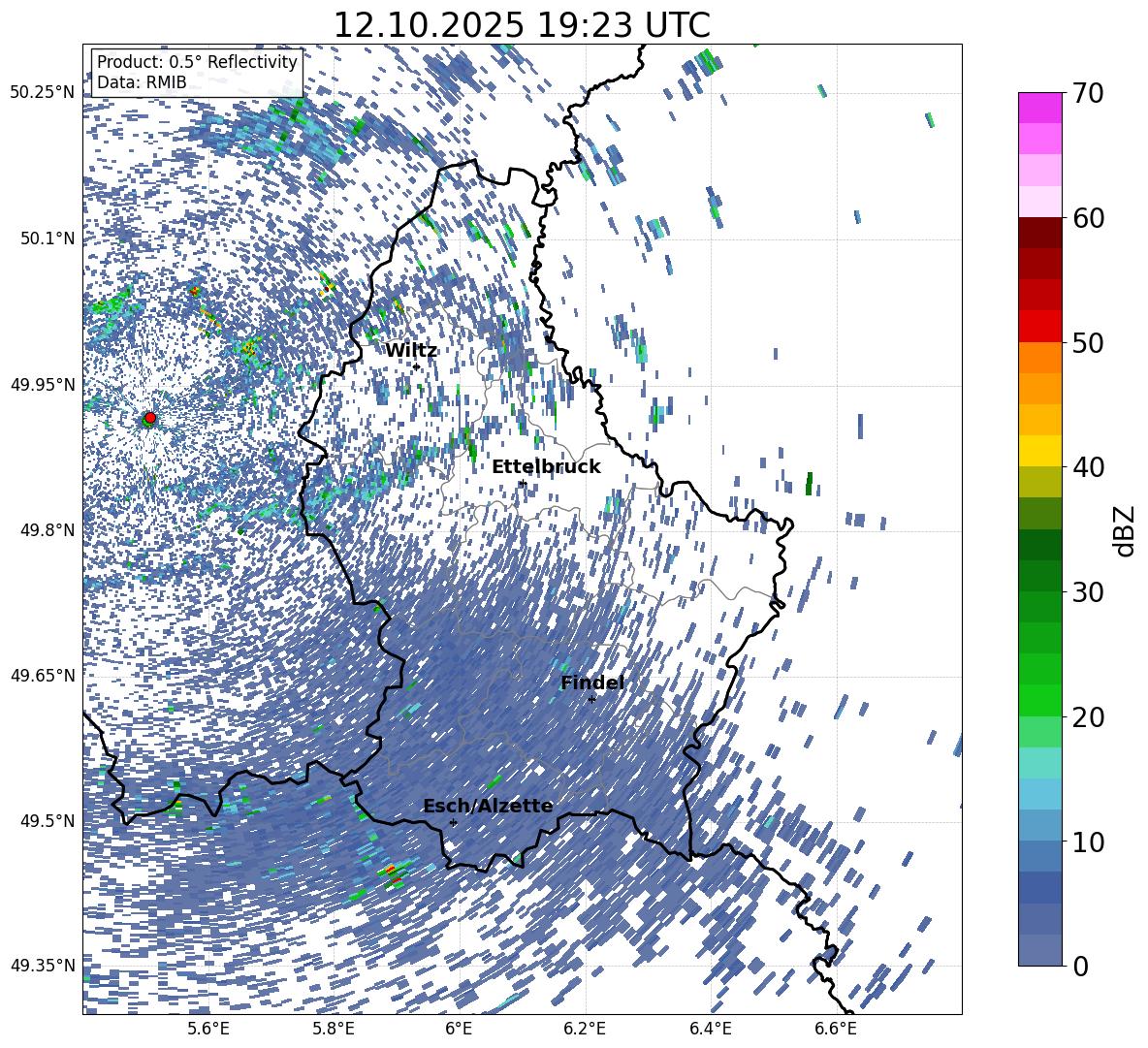Click the magenta top segment of colorbar
Viewport: 1148px width, 1048px height.
[x=1039, y=108]
